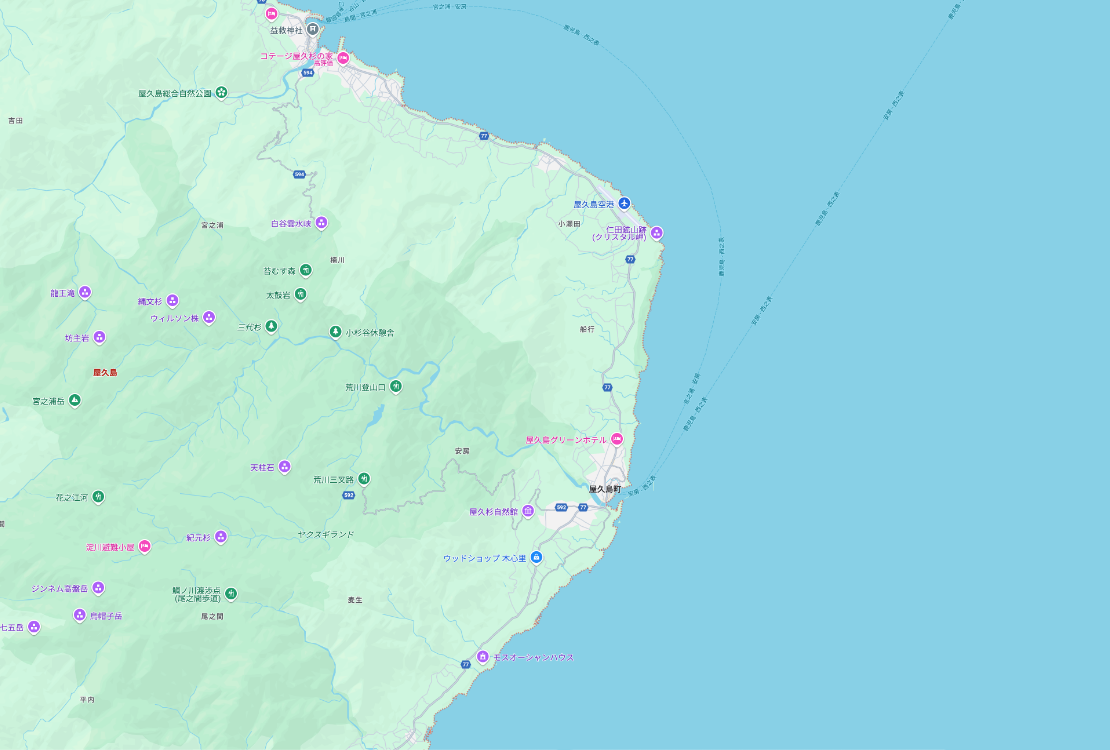The width and height of the screenshot is (1110, 750).
Task: Open the 屋久島グリーンホテル hotel marker
Action: [x=617, y=440]
